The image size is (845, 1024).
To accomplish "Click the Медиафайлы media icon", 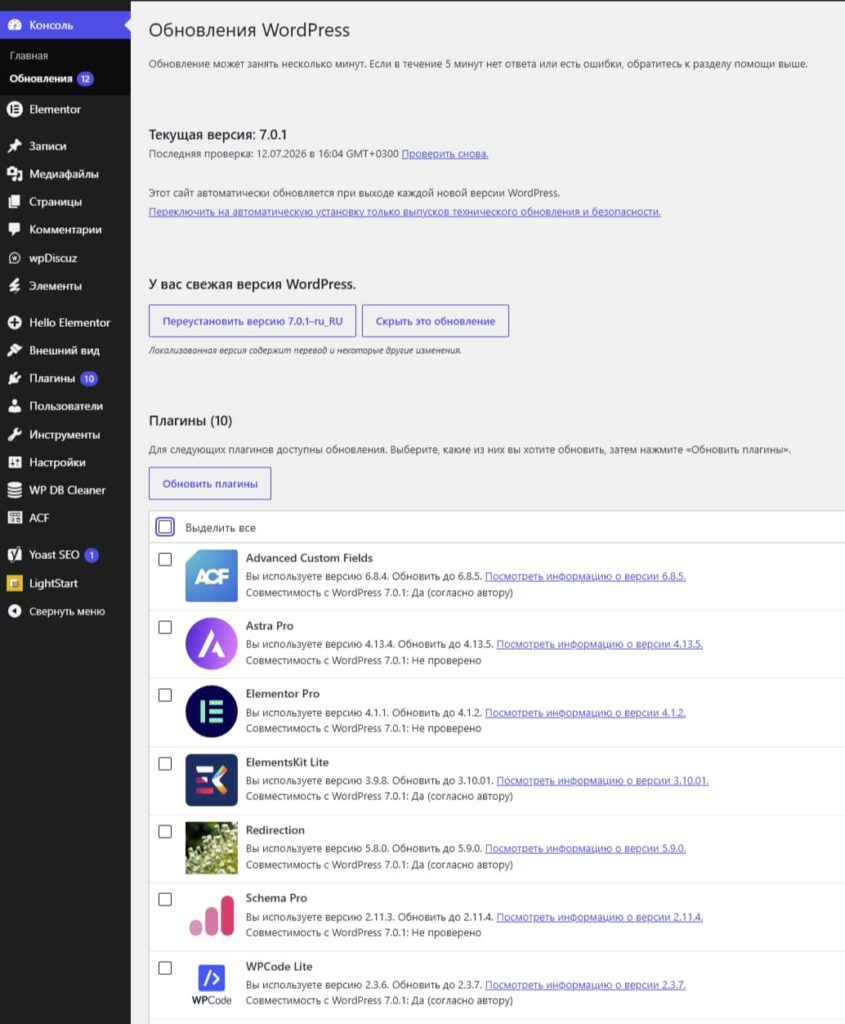I will (14, 174).
